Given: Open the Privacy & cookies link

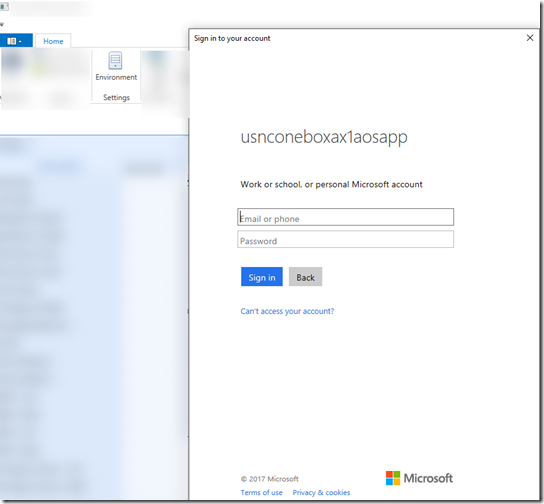Looking at the screenshot, I should pyautogui.click(x=321, y=493).
